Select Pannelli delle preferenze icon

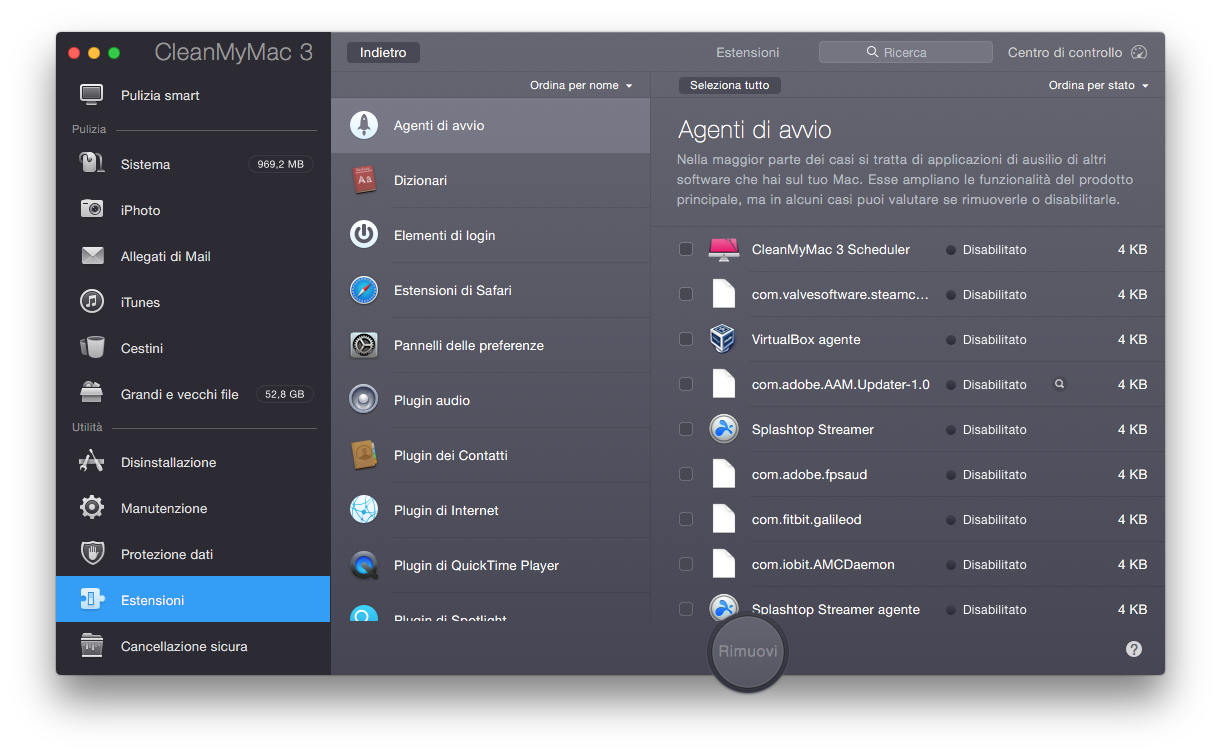tap(364, 345)
